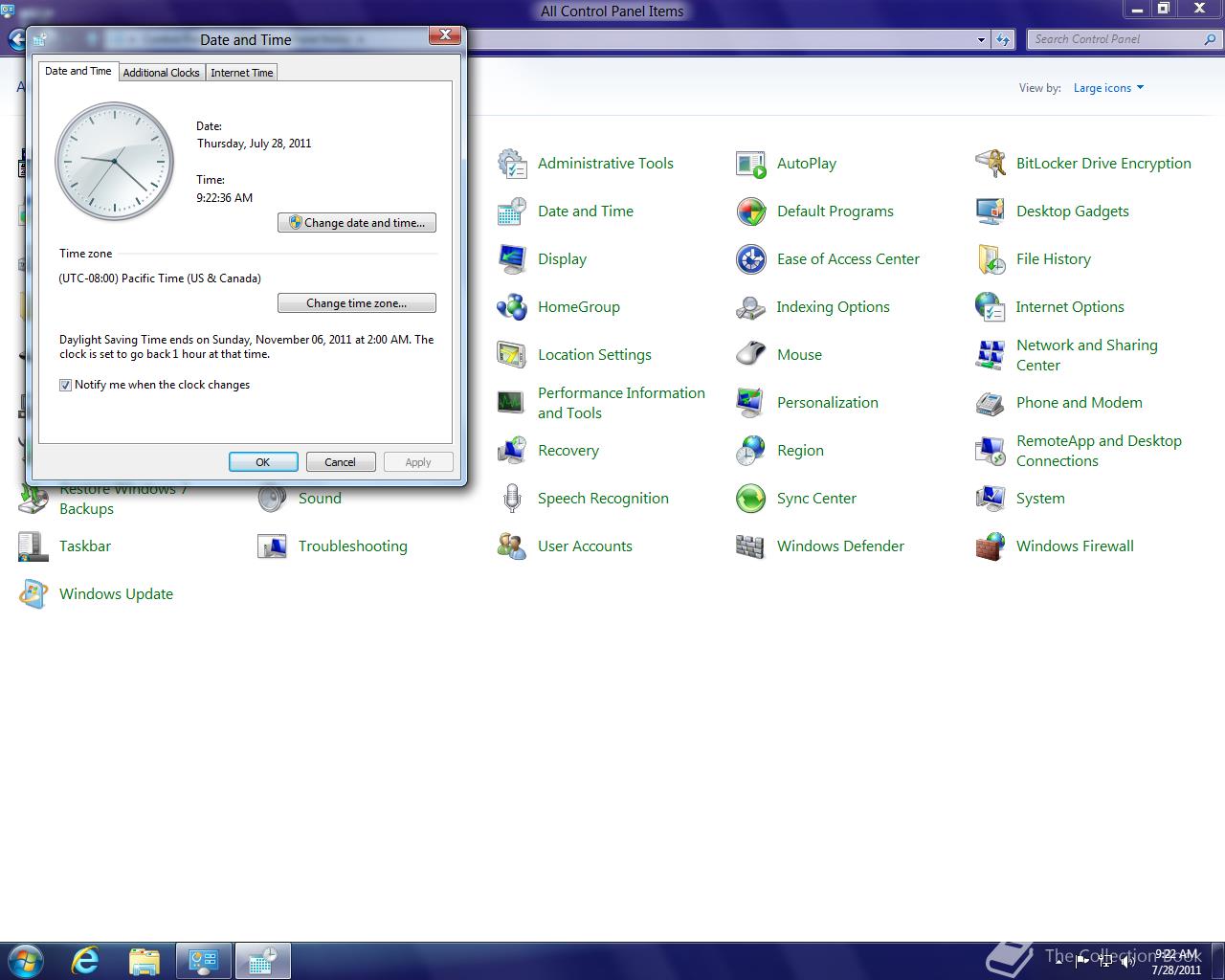
Task: Open Network and Sharing Center icon
Action: pyautogui.click(x=991, y=355)
